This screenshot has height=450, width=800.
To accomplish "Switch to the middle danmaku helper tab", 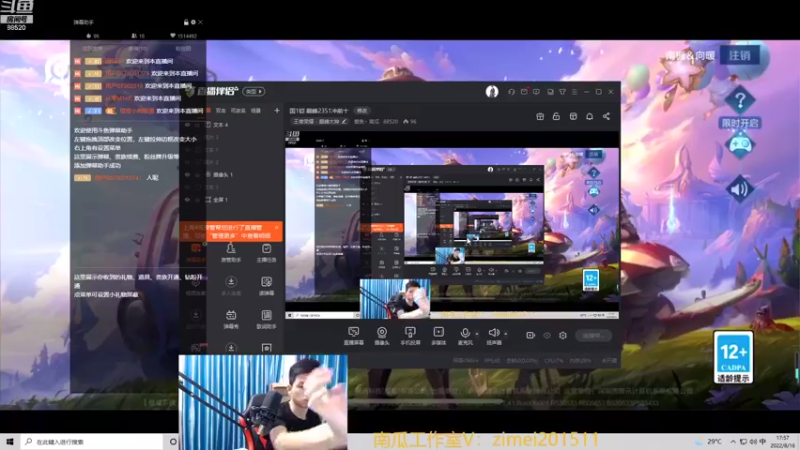I will [x=138, y=48].
